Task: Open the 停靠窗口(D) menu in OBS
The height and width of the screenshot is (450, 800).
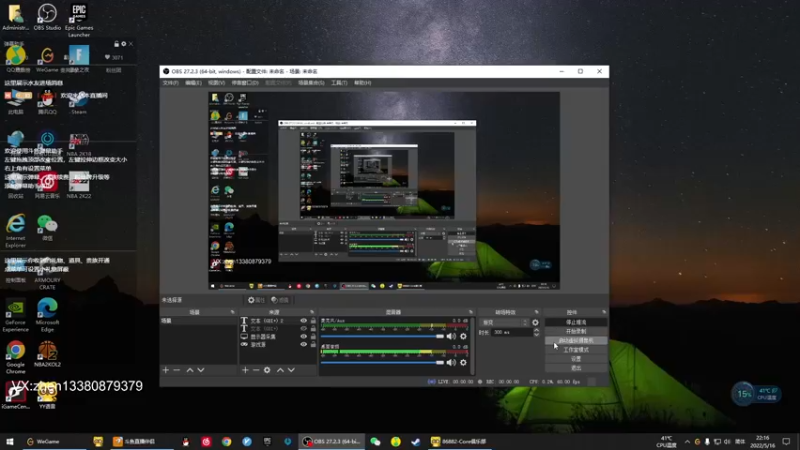Action: click(x=245, y=83)
